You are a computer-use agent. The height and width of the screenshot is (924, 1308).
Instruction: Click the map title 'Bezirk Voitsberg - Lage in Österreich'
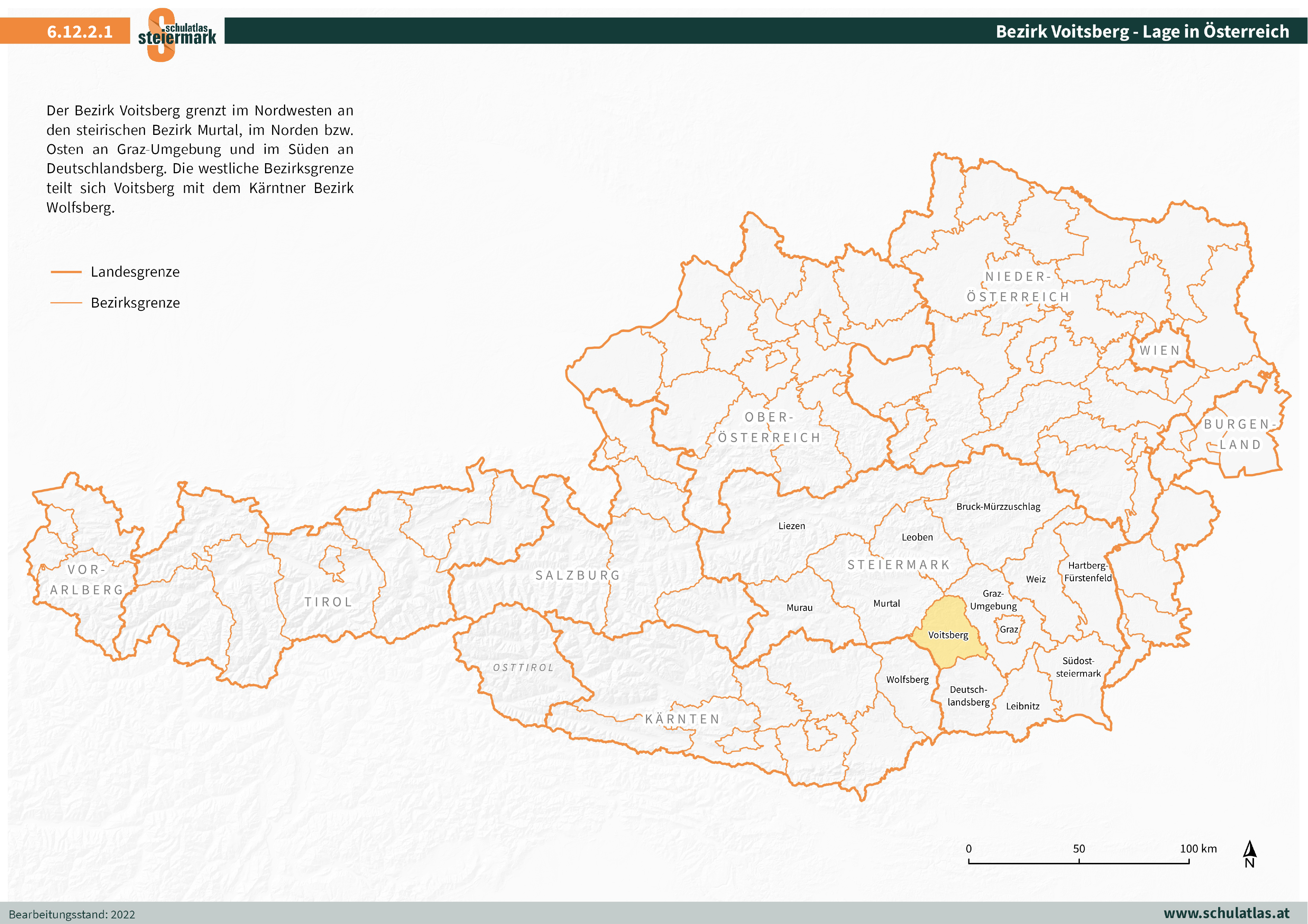point(1142,31)
